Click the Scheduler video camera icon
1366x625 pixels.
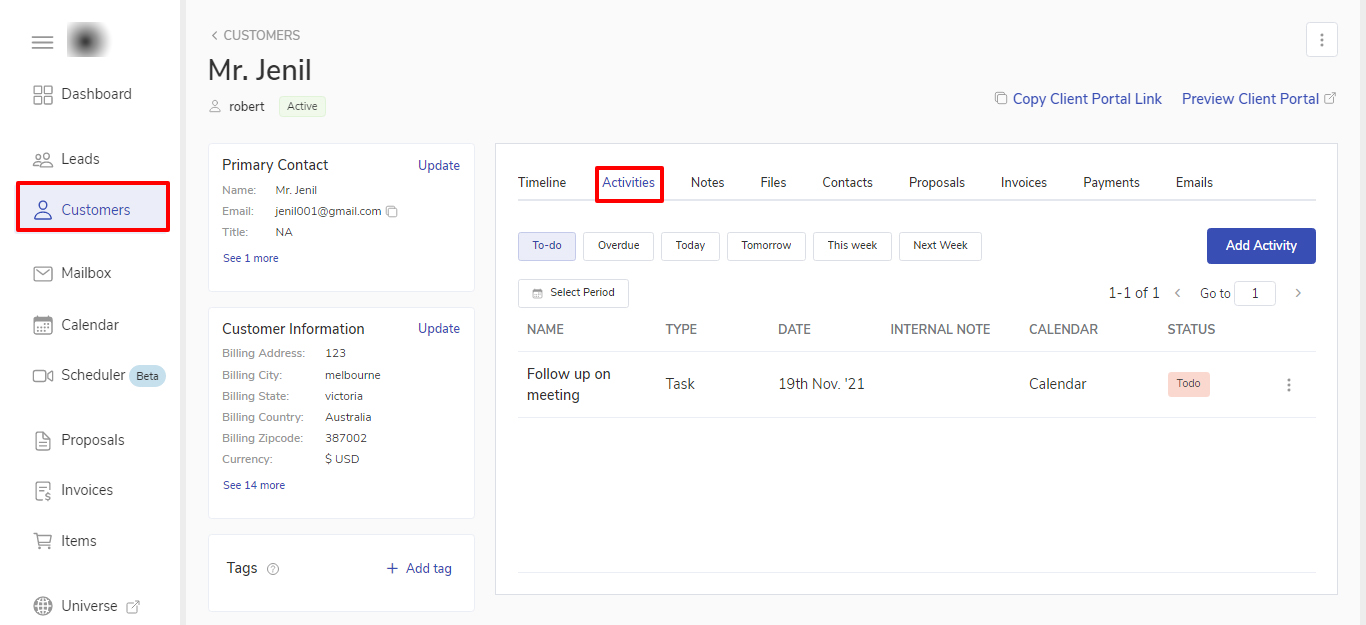43,376
